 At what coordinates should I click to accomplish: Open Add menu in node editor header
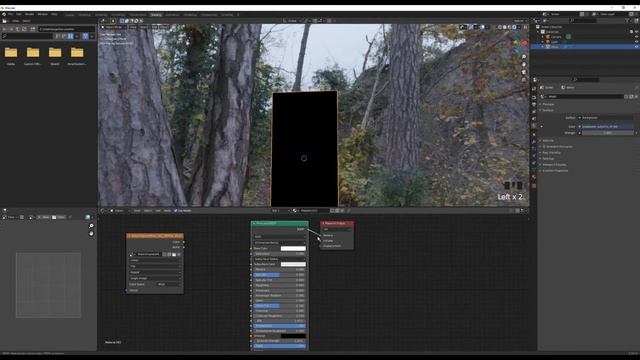158,211
